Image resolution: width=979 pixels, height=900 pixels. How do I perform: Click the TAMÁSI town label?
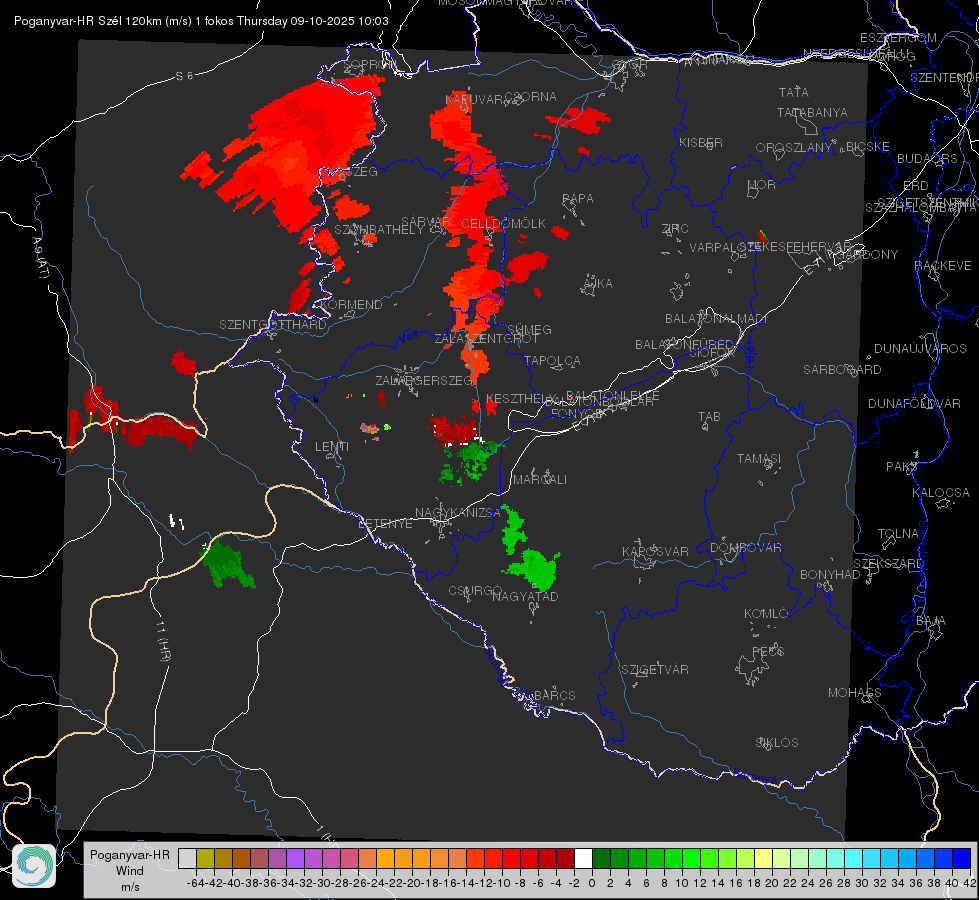point(759,458)
